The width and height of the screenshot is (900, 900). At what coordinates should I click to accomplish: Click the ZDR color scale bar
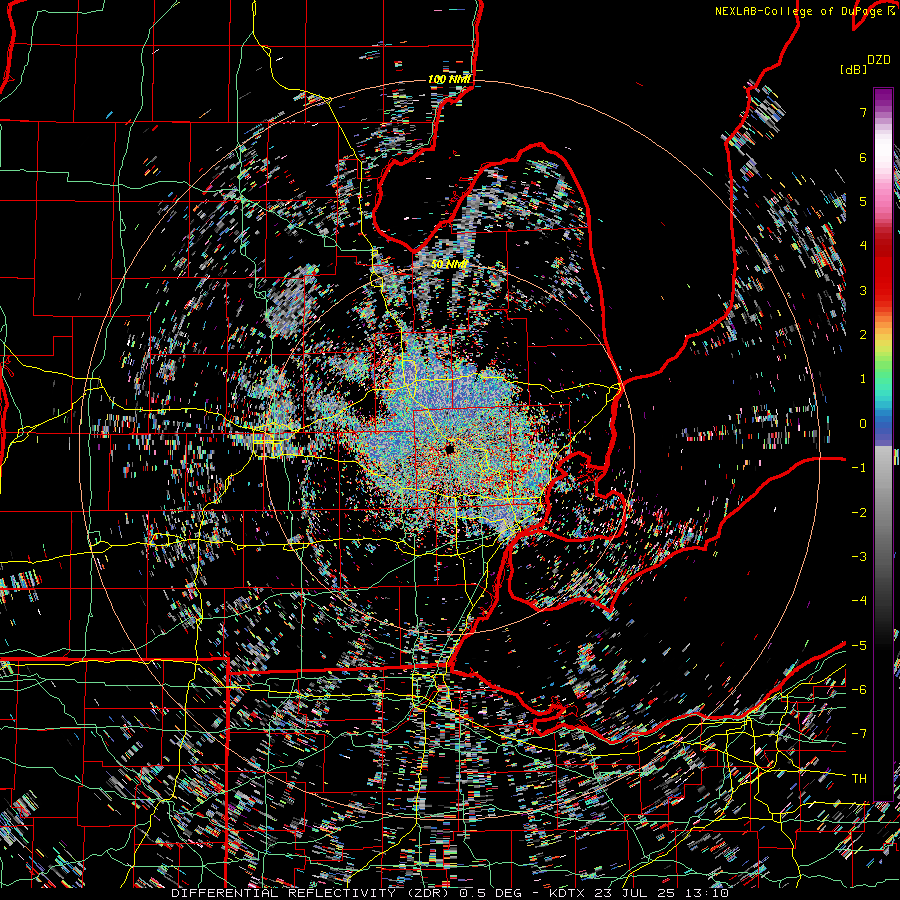click(x=883, y=444)
